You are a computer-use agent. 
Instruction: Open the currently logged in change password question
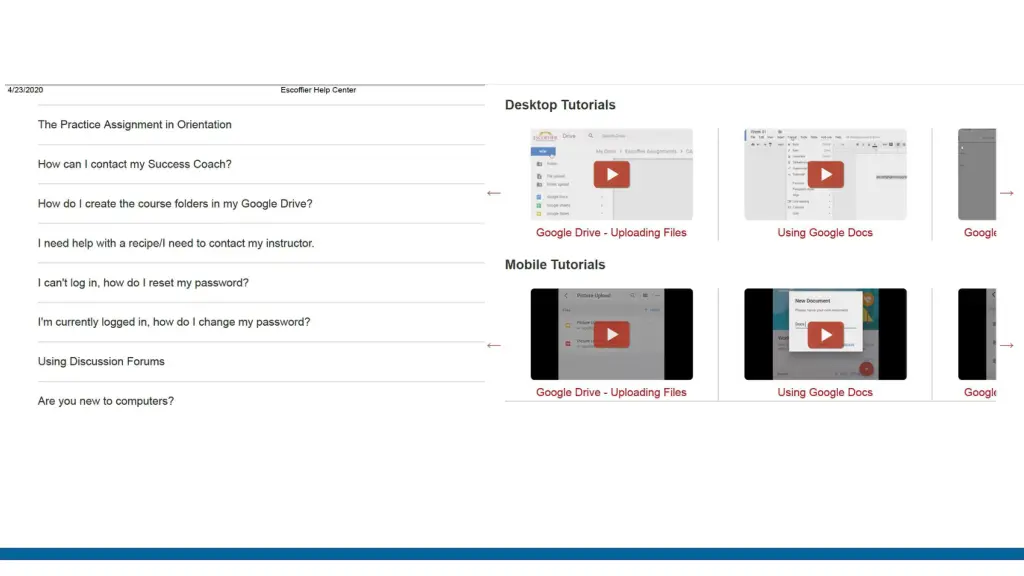174,322
